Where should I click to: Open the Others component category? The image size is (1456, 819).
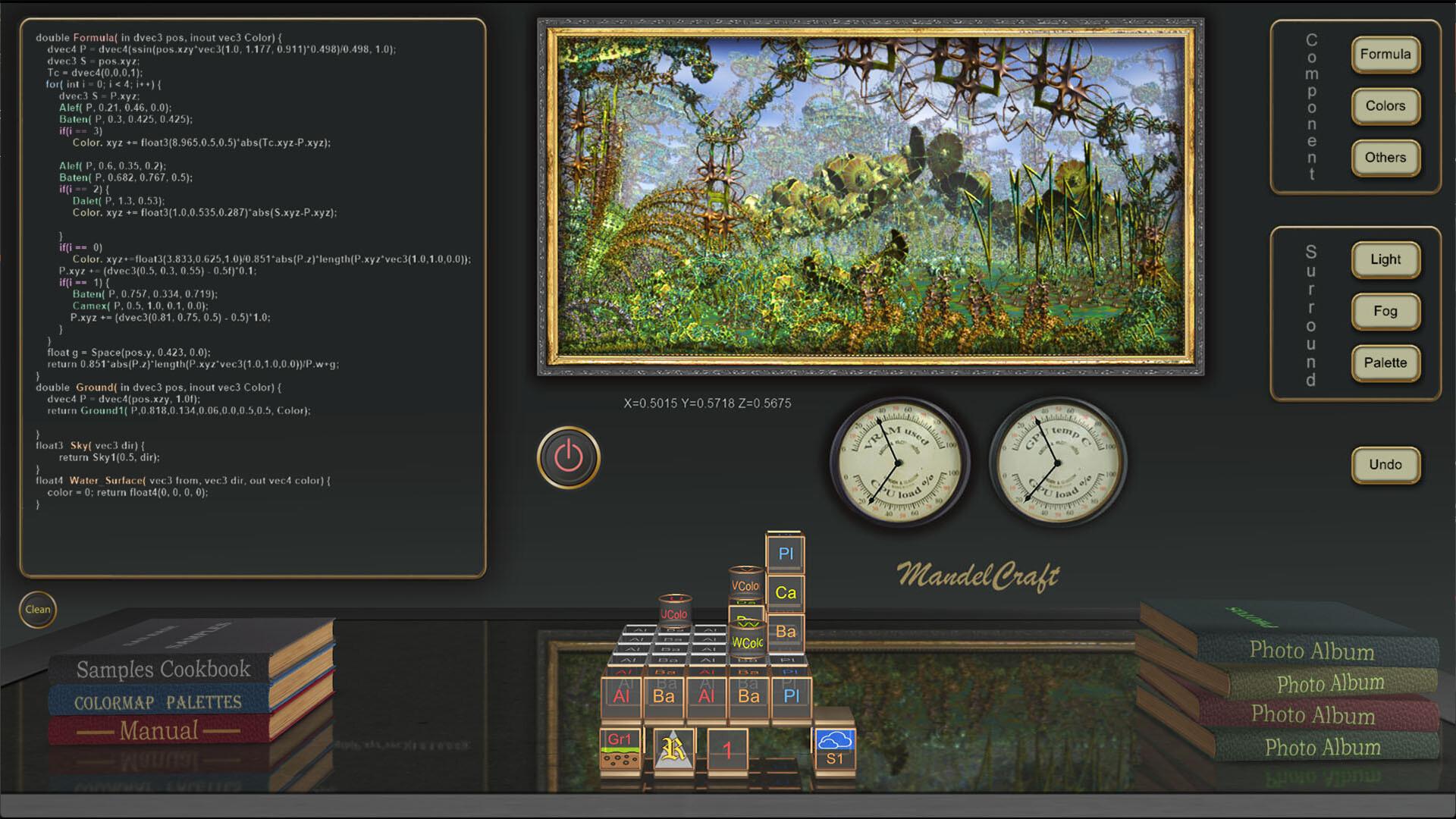pos(1385,158)
